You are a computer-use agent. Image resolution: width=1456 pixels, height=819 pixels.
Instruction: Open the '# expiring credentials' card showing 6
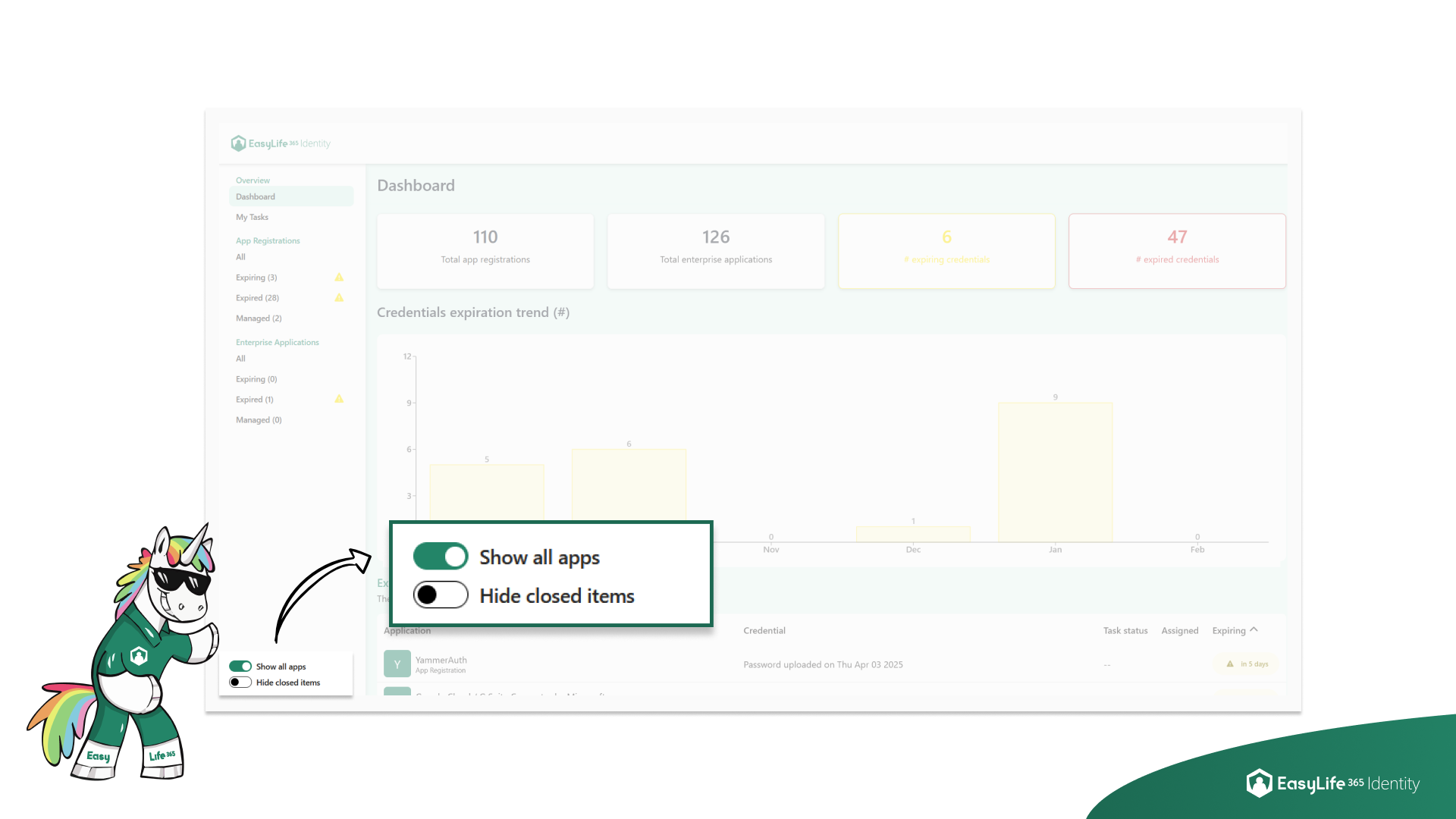[x=946, y=251]
